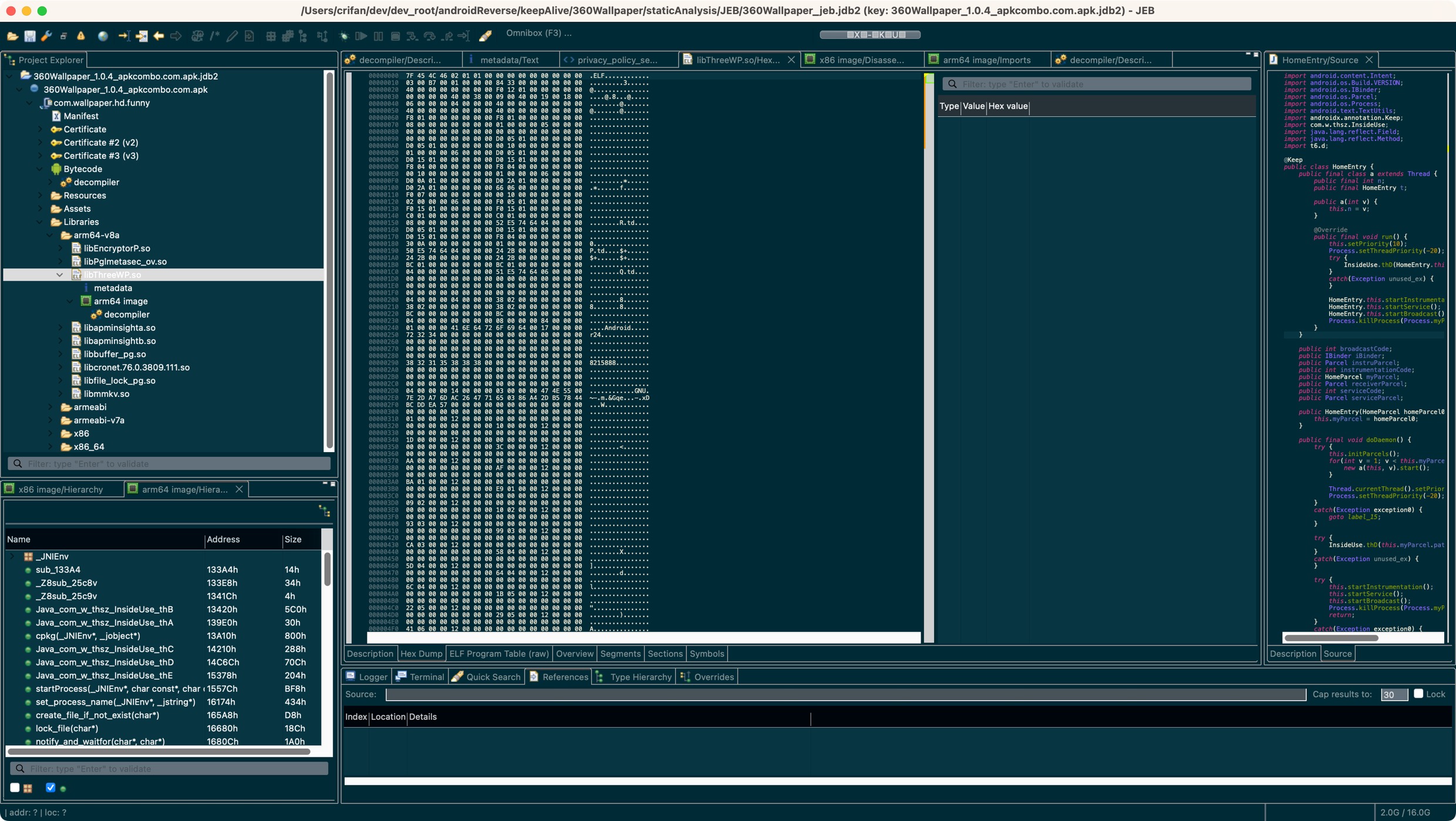Expand the Assets folder
Viewport: 1456px width, 821px height.
coord(40,209)
